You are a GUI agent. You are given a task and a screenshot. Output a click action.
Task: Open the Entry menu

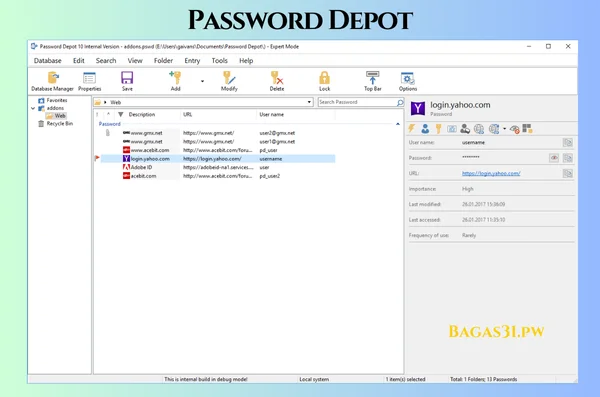point(192,60)
